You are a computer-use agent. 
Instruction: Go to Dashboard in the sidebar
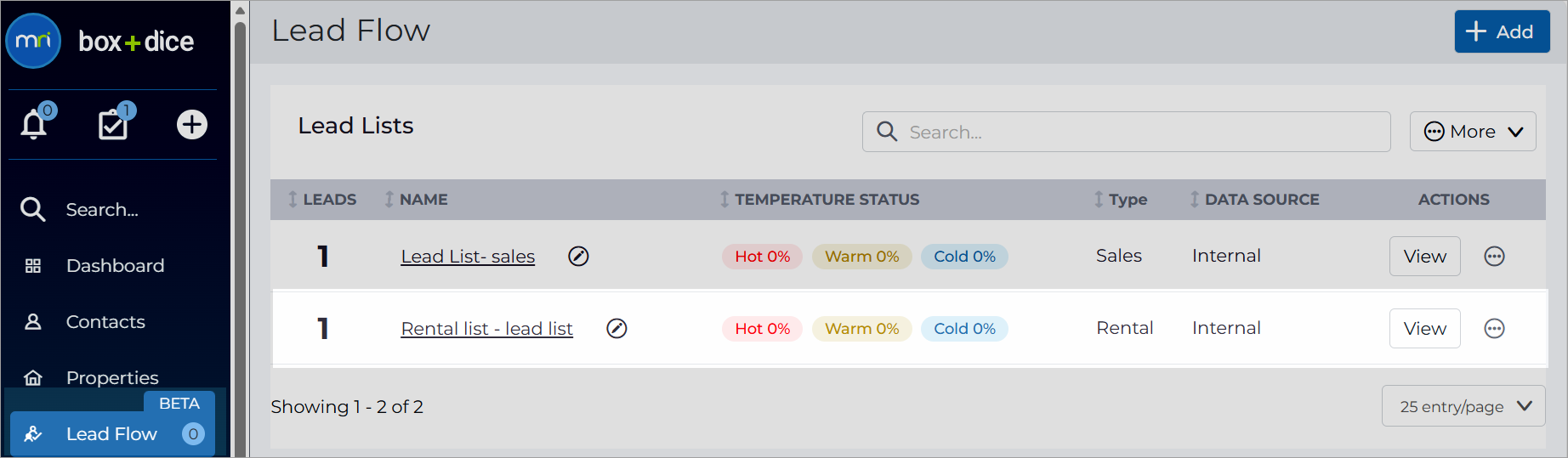[114, 266]
